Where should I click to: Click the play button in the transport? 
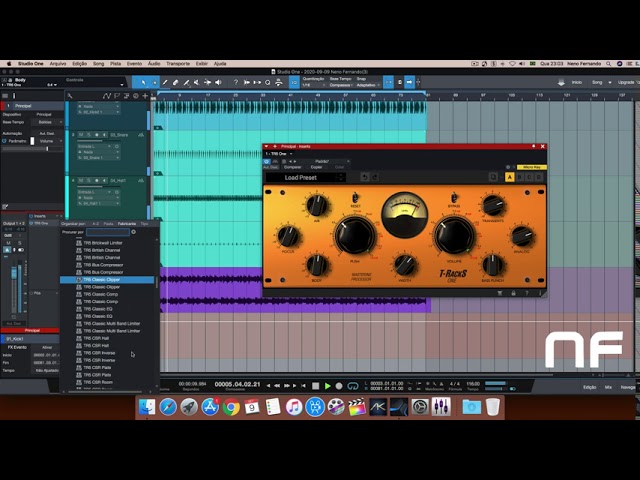click(x=327, y=386)
